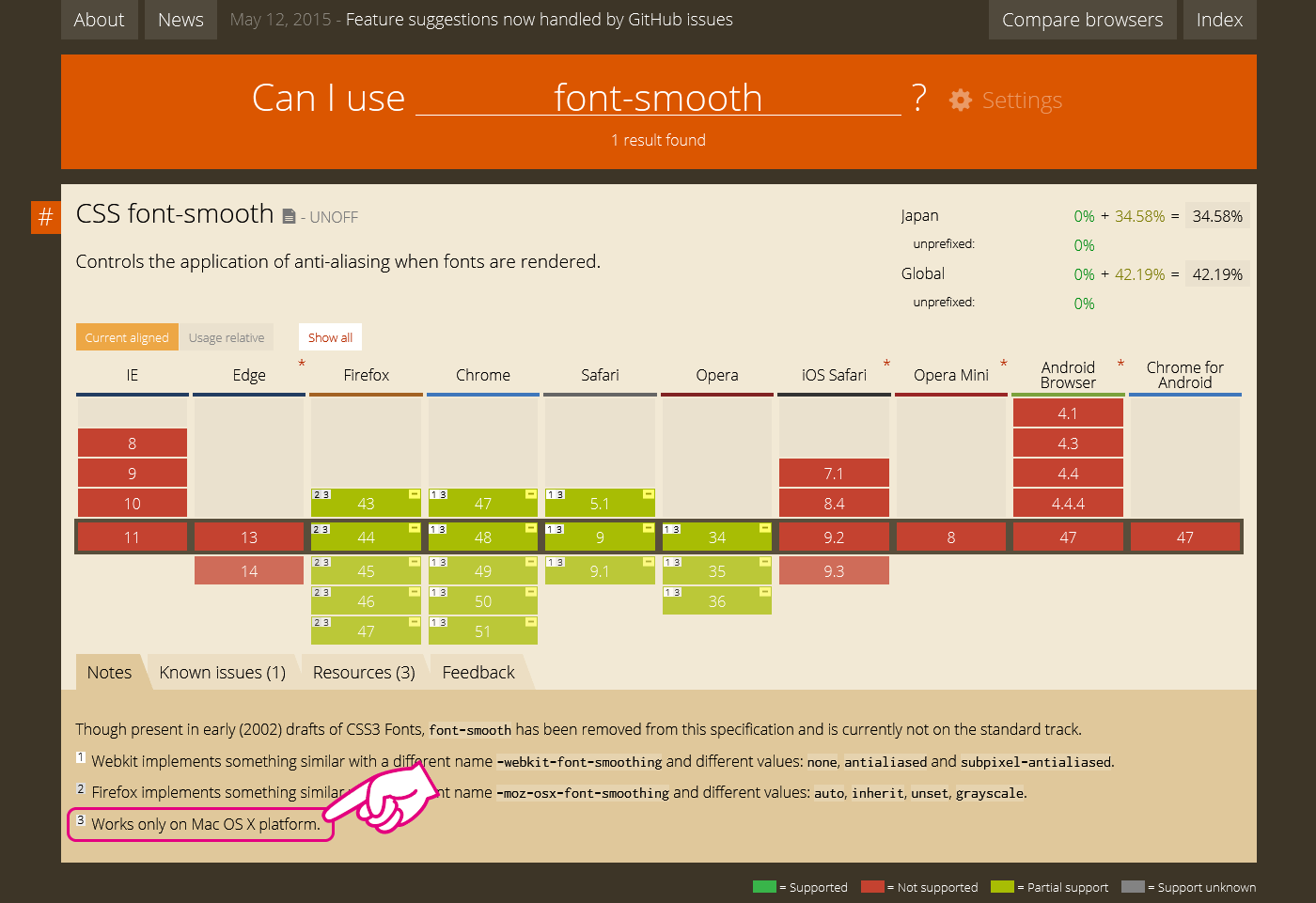Open the GitHub issues feature suggestions news link

pyautogui.click(x=540, y=20)
